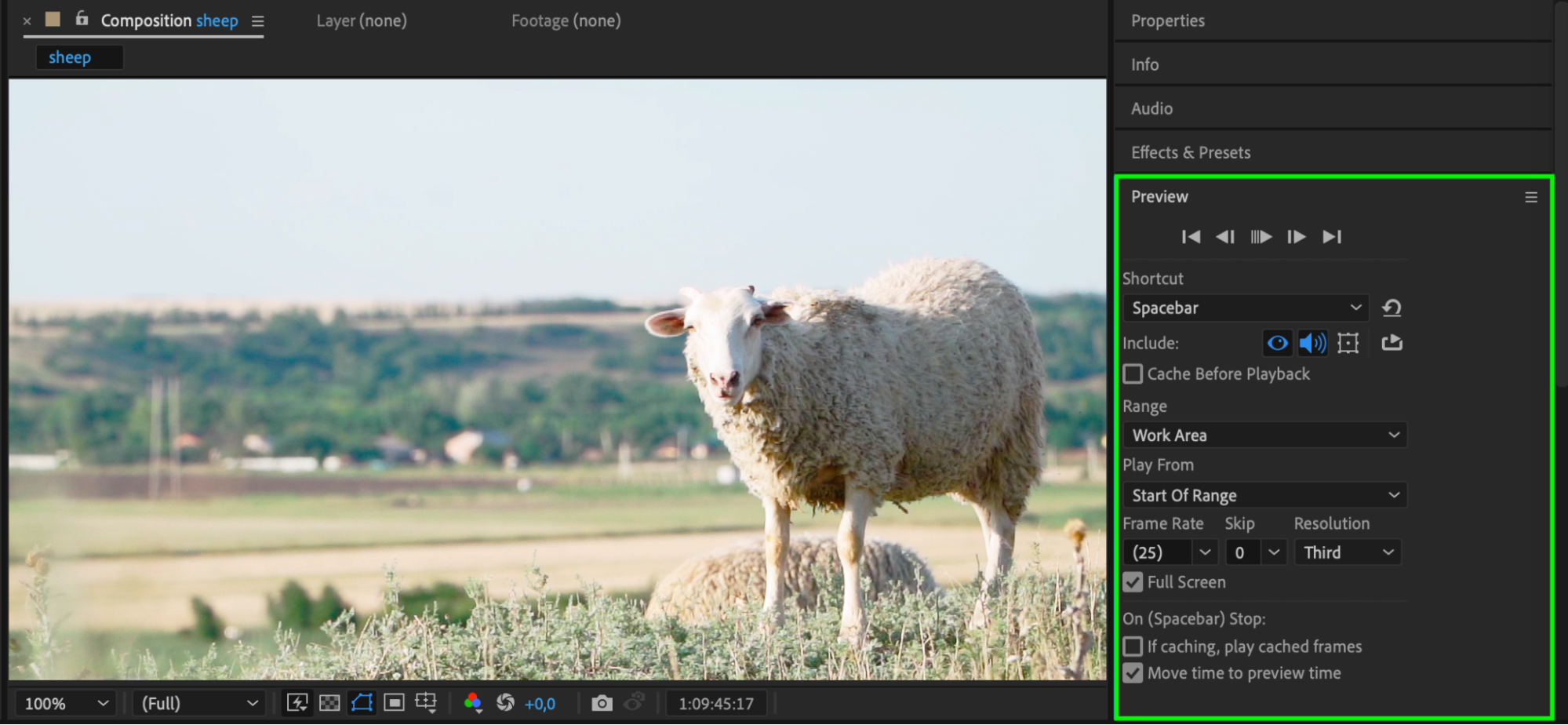Open grid and guide options icon
This screenshot has height=725, width=1568.
tap(426, 702)
